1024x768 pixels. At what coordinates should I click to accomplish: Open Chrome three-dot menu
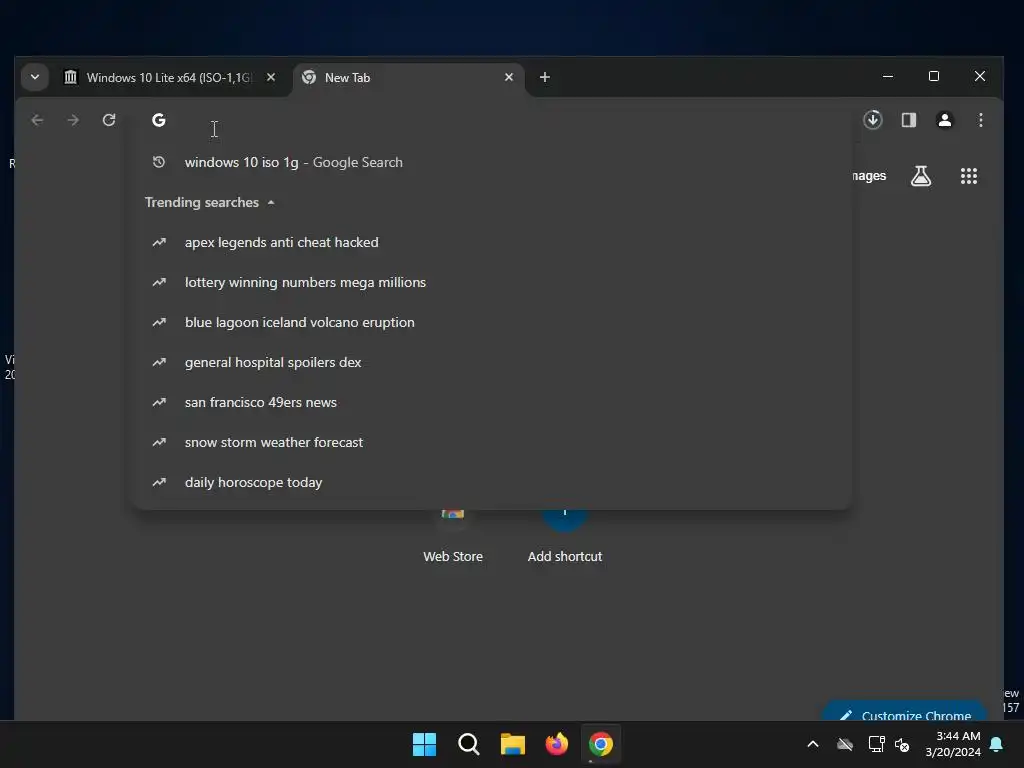[980, 120]
